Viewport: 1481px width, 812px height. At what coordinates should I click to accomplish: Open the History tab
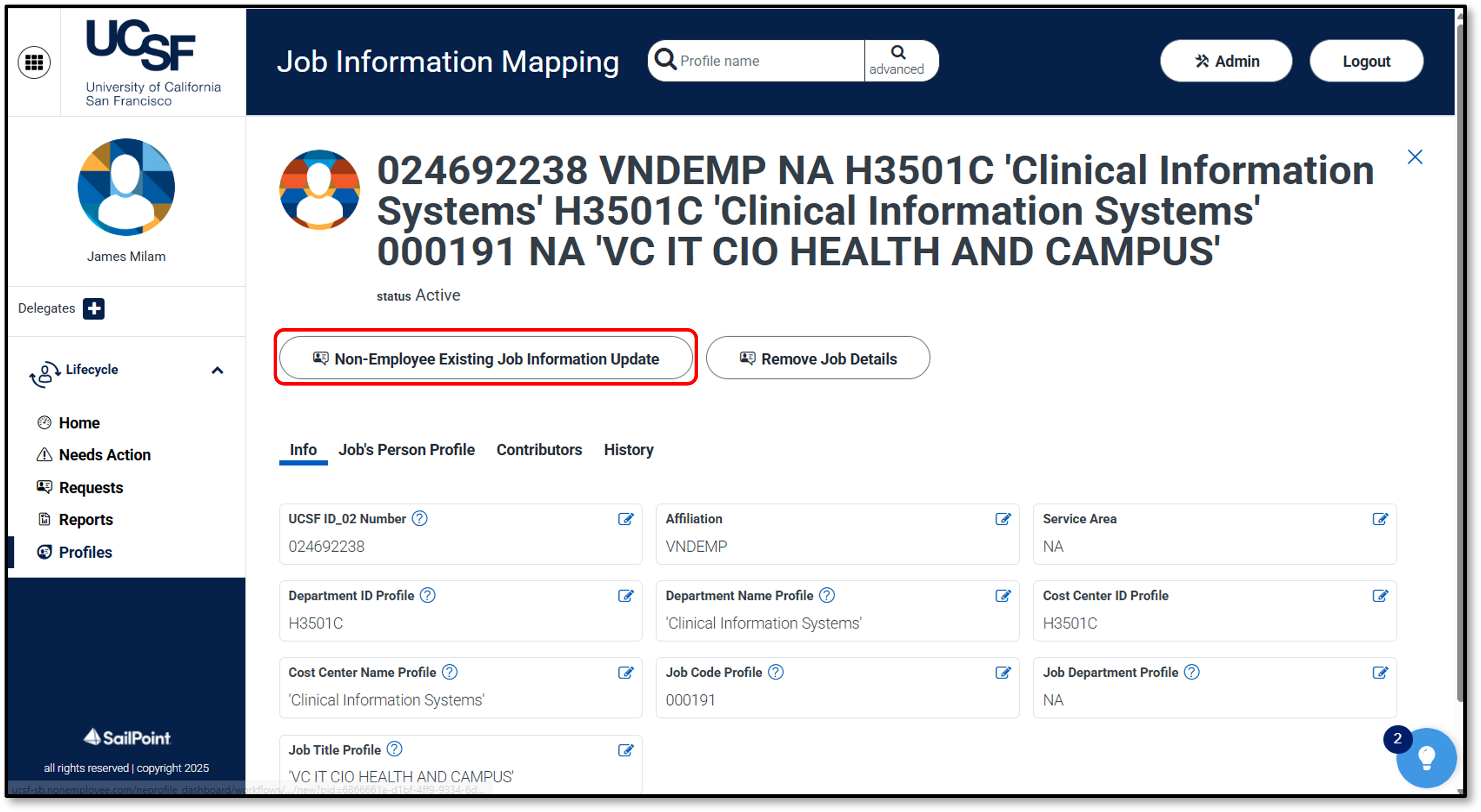(628, 449)
